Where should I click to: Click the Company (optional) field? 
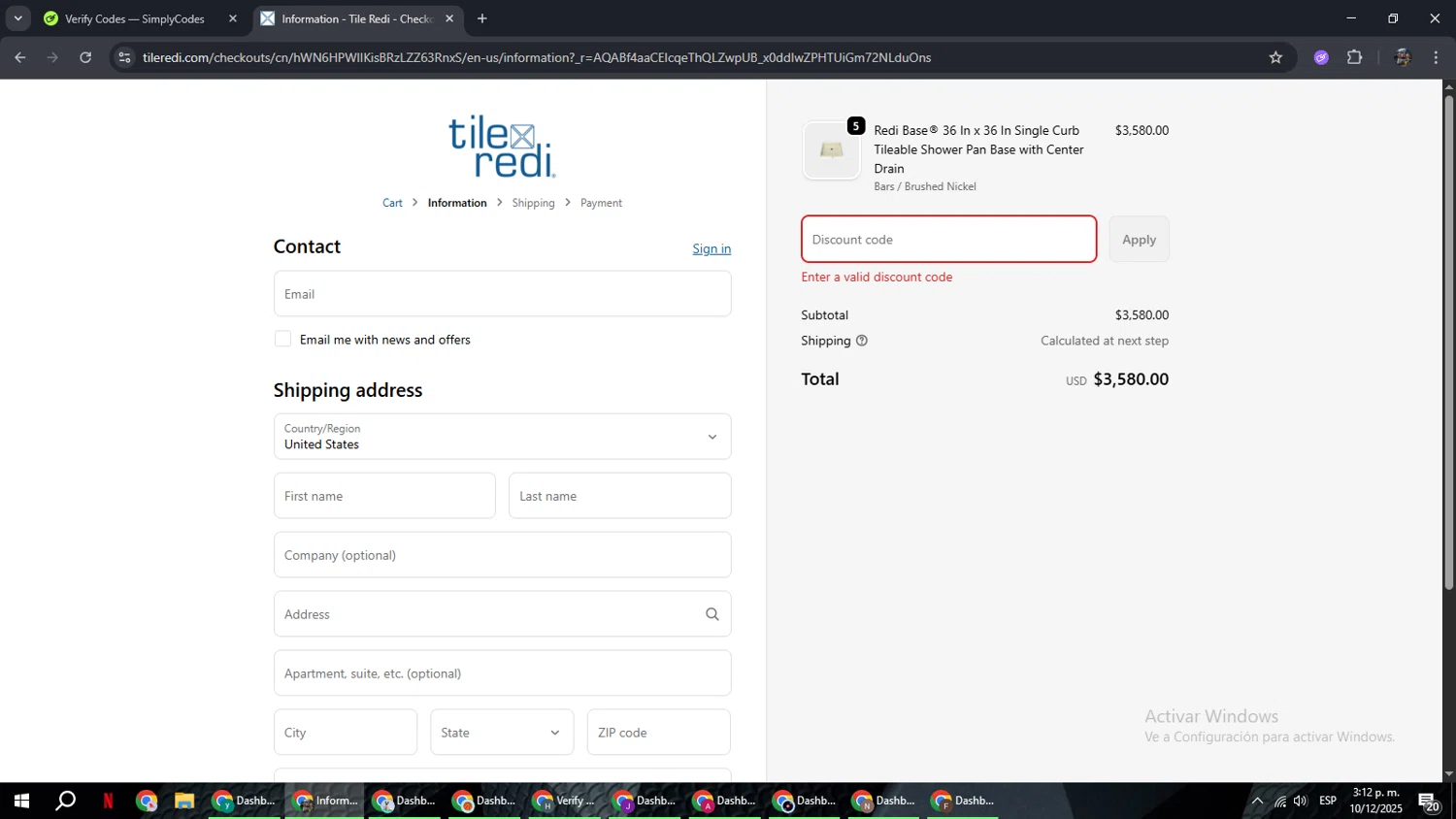pos(502,555)
